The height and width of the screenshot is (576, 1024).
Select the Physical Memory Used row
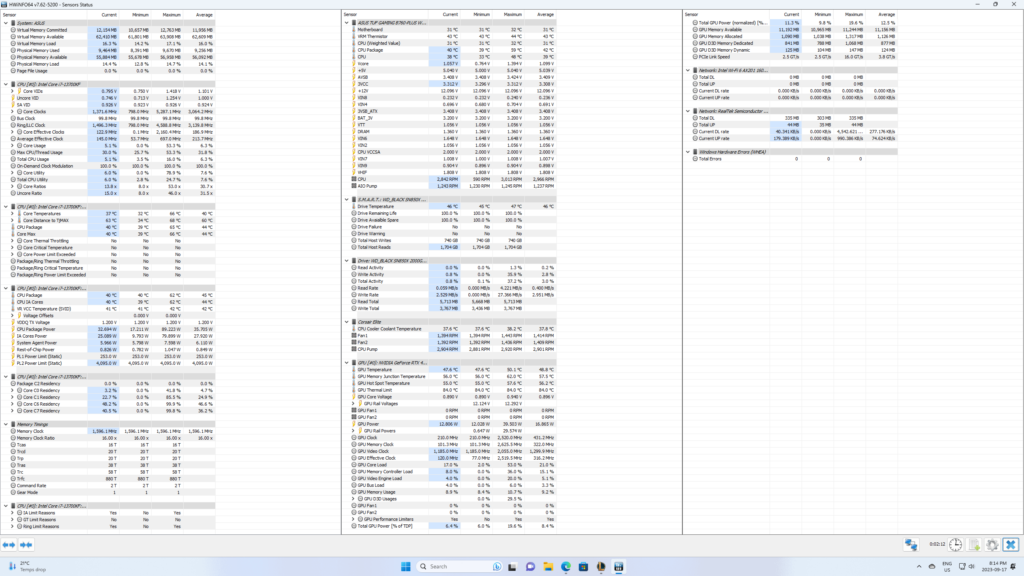[x=109, y=50]
